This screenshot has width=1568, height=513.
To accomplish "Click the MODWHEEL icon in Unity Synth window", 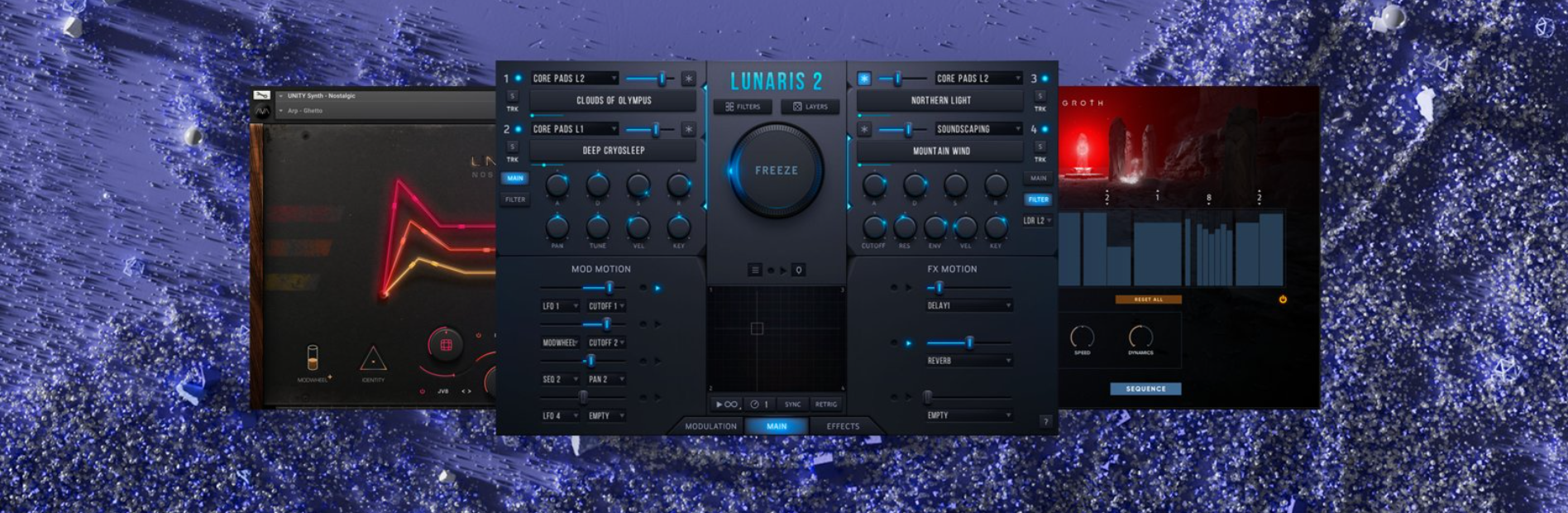I will [313, 358].
